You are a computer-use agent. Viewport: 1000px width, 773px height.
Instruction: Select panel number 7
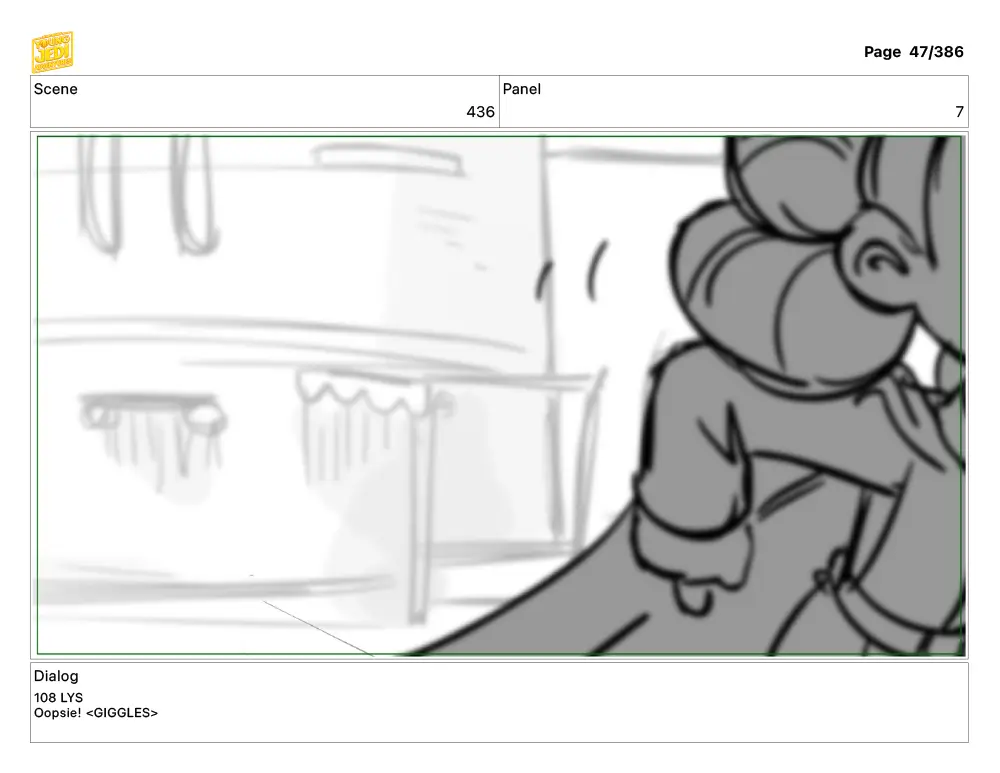coord(959,112)
